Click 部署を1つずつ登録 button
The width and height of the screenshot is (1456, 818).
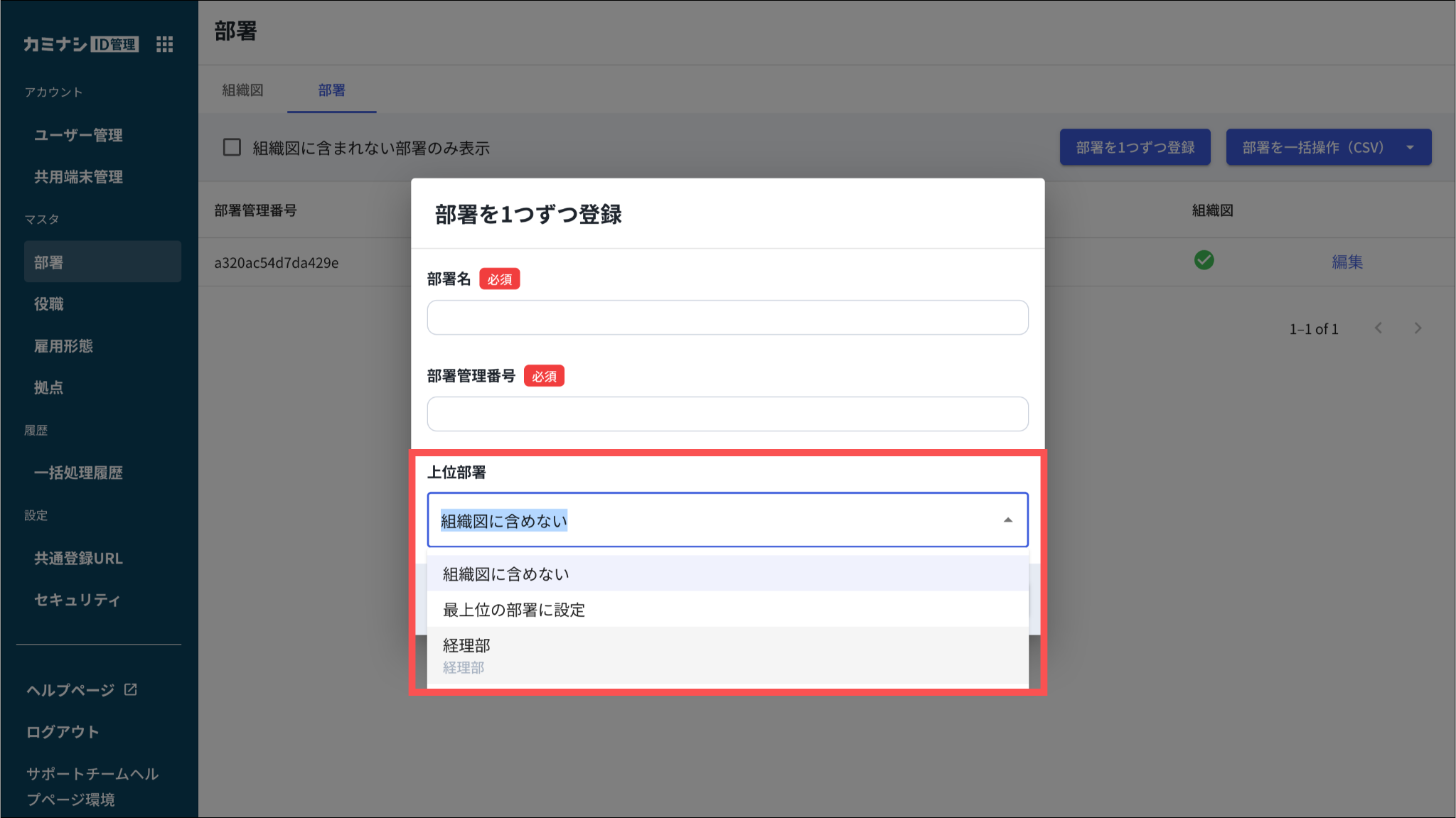[x=1135, y=147]
